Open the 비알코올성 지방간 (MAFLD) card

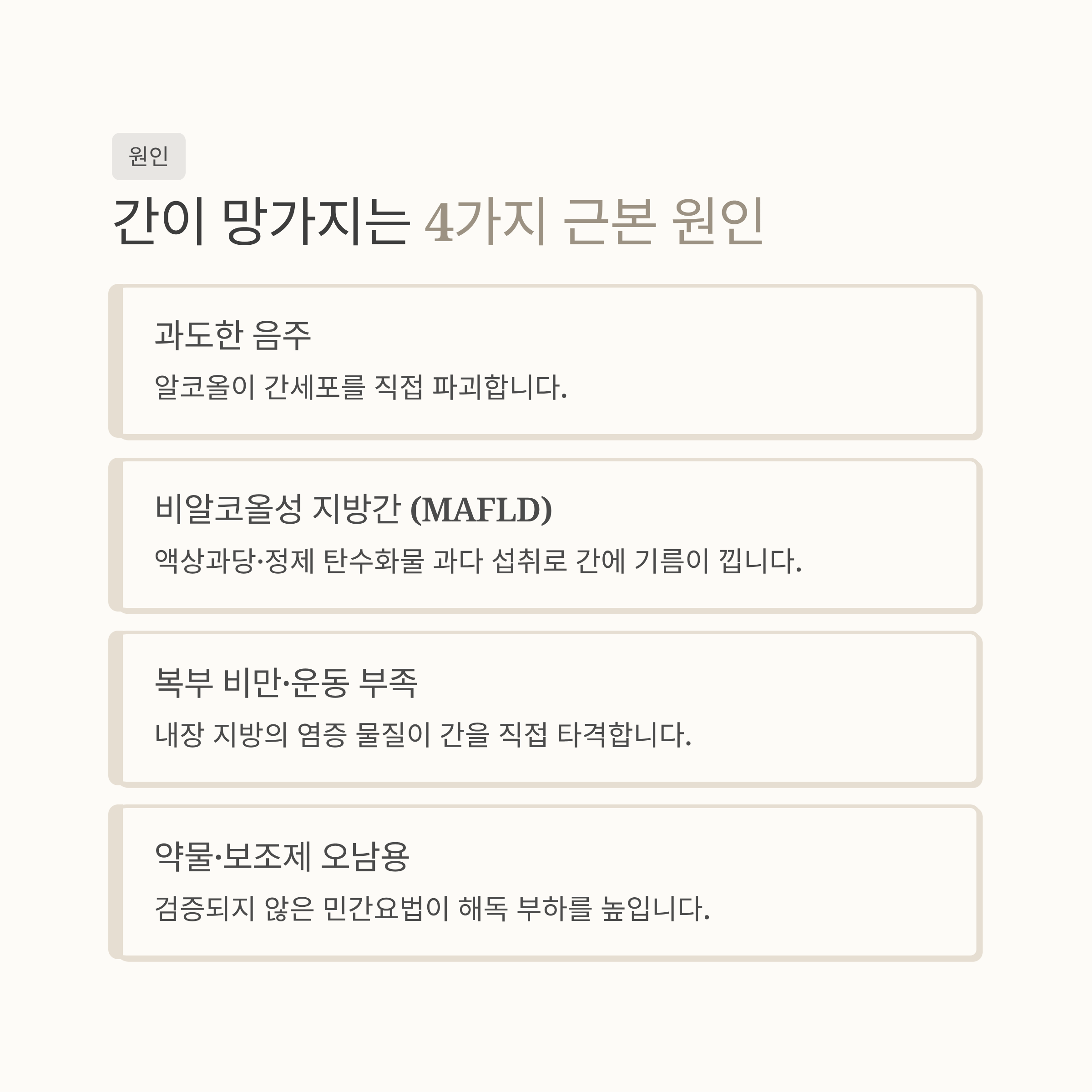coord(546,535)
